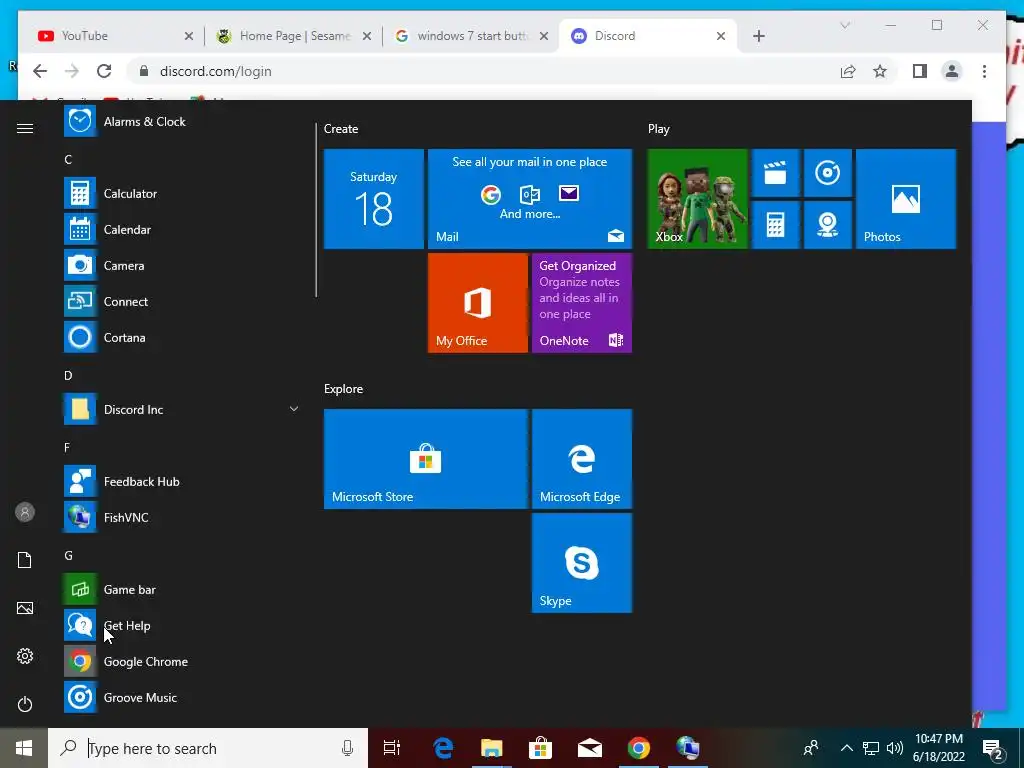The width and height of the screenshot is (1024, 768).
Task: Open the Groove Music small tile
Action: tap(827, 173)
